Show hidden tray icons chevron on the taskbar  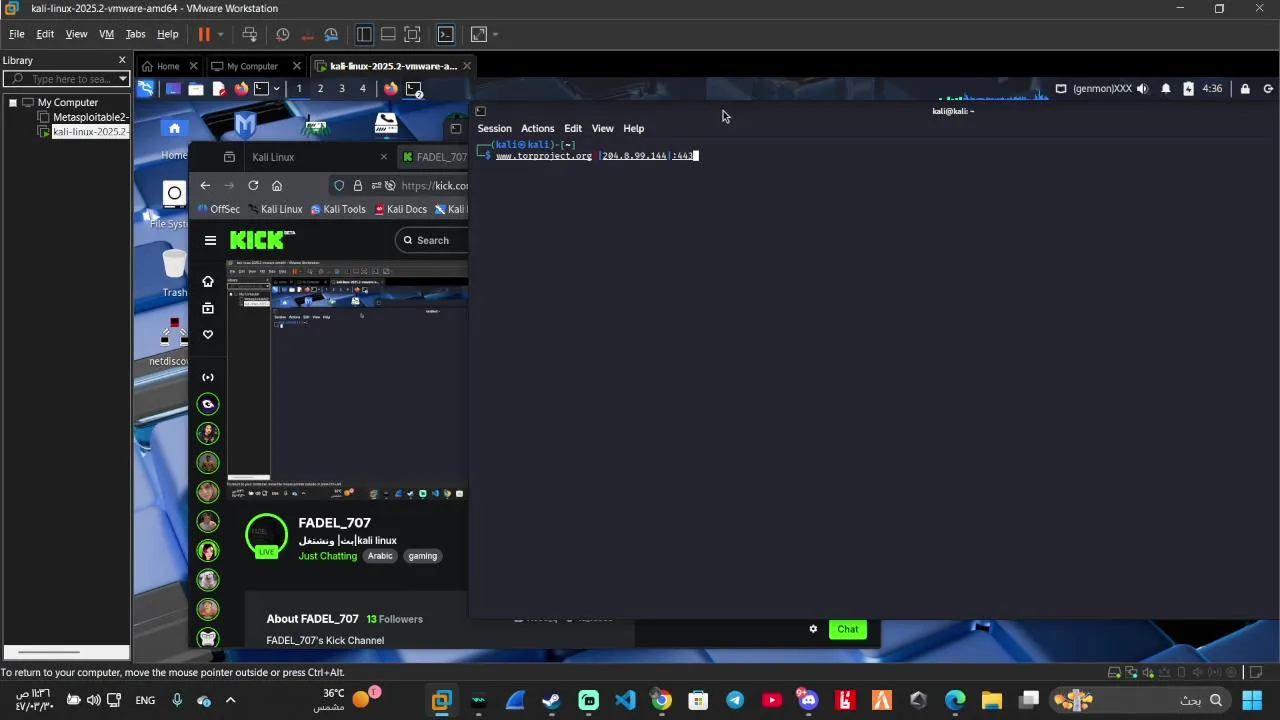tap(230, 700)
